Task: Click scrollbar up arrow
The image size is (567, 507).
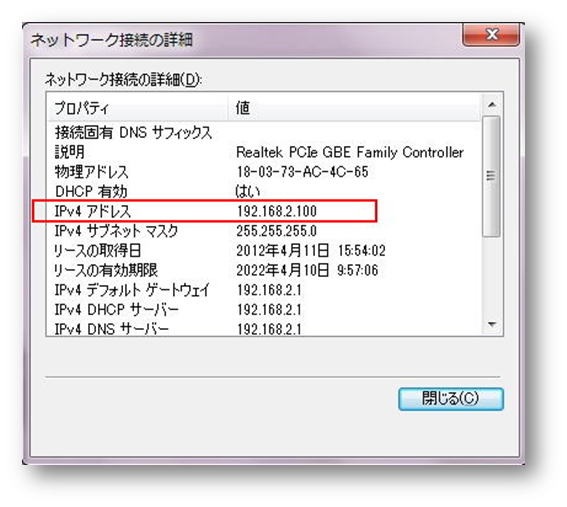Action: (491, 105)
